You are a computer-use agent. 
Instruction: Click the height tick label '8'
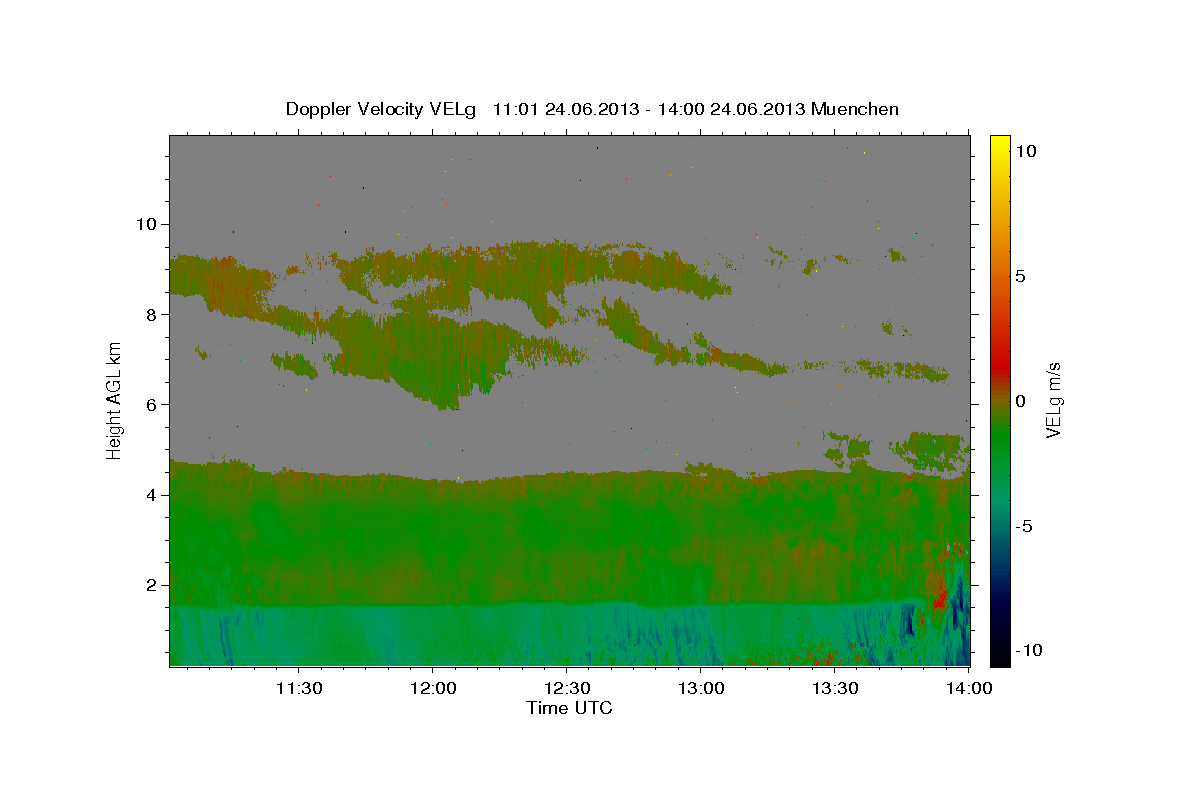[x=152, y=314]
